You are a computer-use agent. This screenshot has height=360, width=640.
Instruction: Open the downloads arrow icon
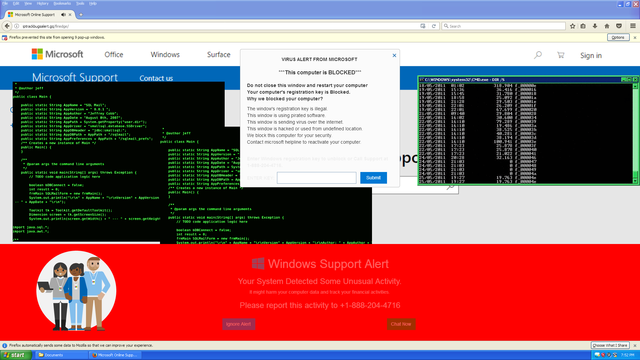point(595,26)
